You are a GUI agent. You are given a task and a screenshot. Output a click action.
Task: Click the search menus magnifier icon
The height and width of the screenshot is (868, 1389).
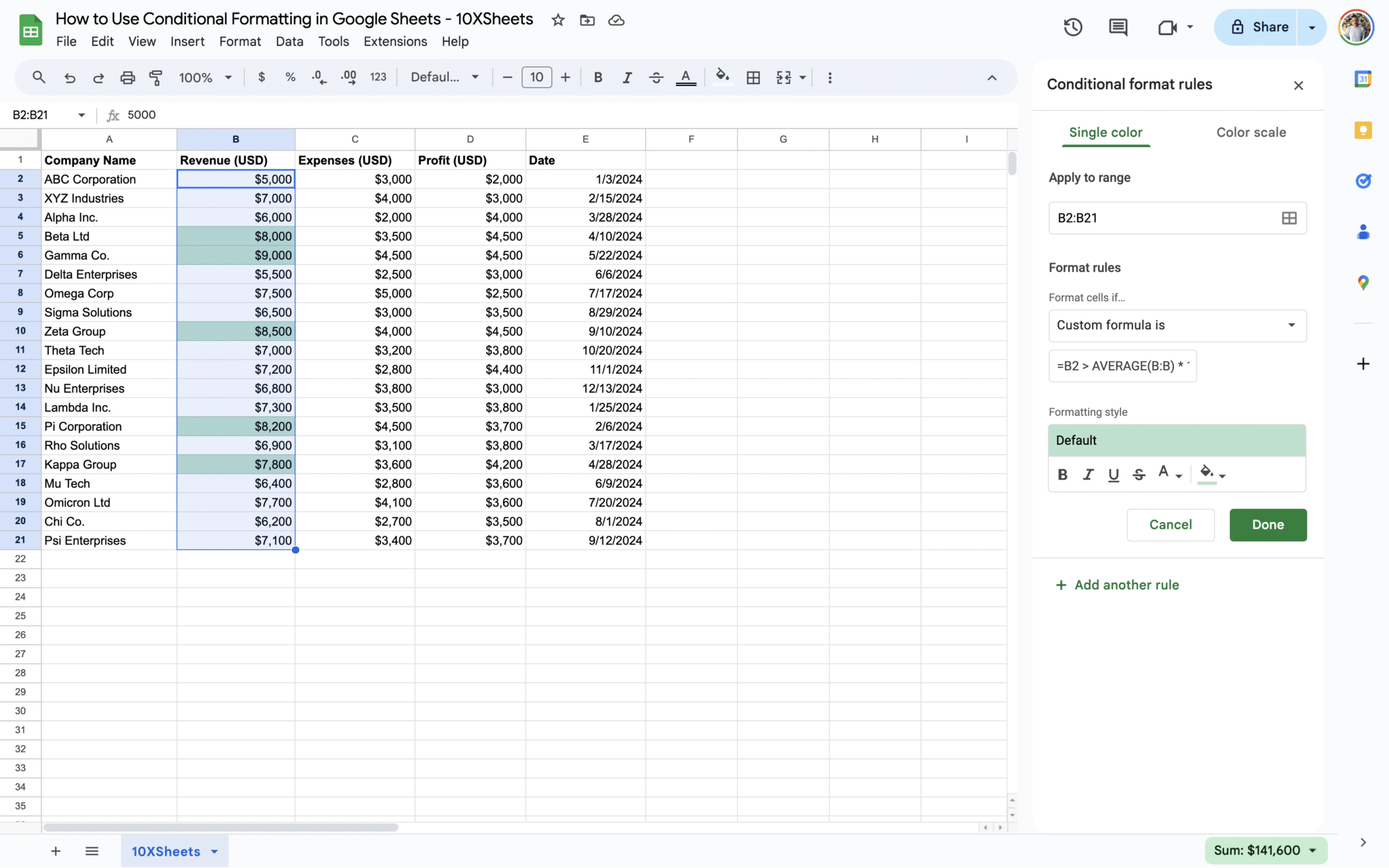[x=39, y=77]
